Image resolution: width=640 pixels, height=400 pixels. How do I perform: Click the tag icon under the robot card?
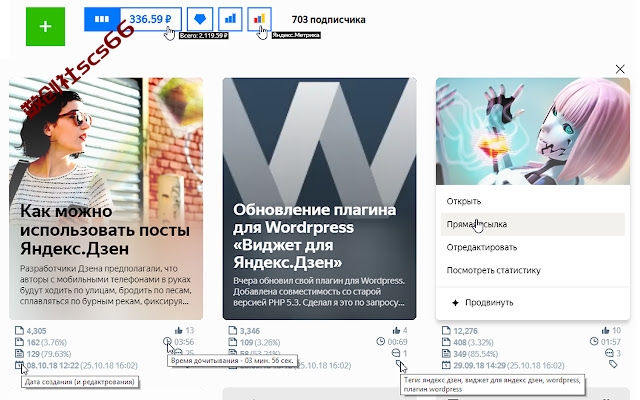pos(613,364)
